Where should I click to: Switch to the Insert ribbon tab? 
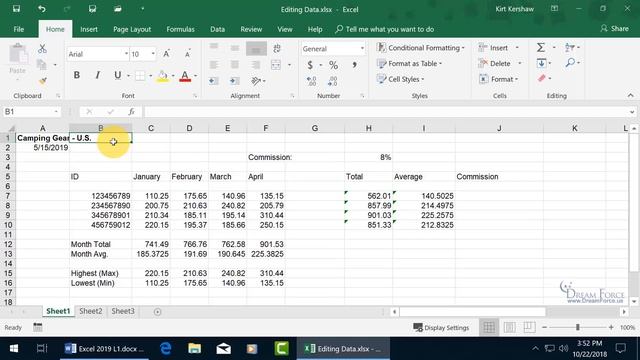89,29
